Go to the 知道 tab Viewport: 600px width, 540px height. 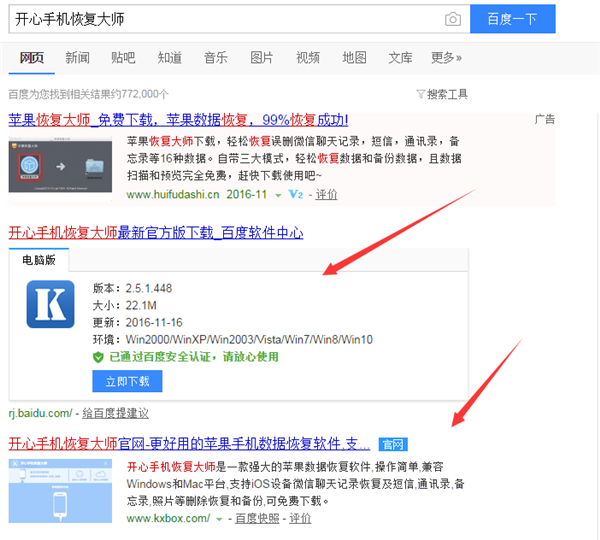(x=170, y=58)
